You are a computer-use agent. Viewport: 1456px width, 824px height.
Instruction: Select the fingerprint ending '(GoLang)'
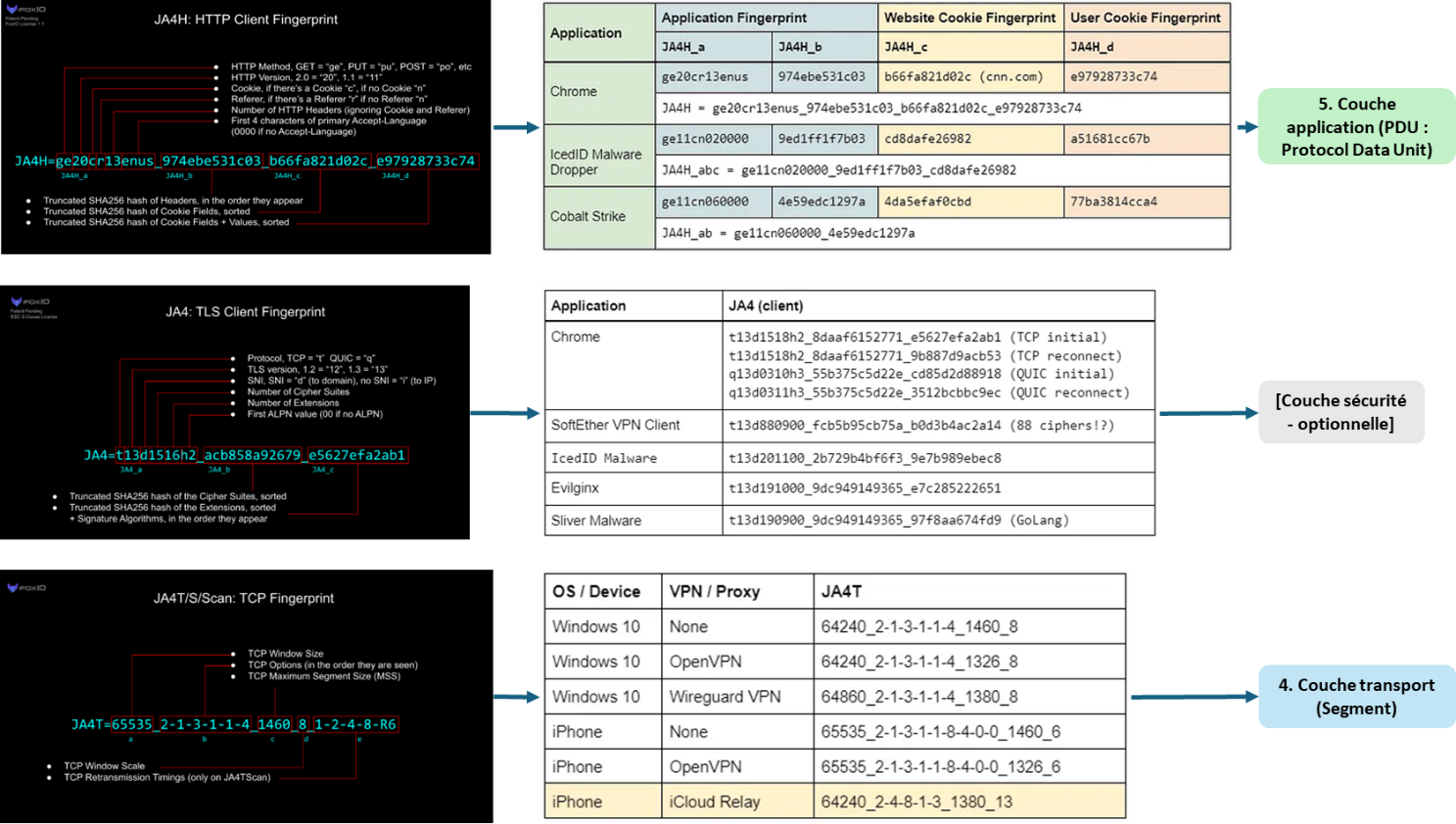click(899, 520)
